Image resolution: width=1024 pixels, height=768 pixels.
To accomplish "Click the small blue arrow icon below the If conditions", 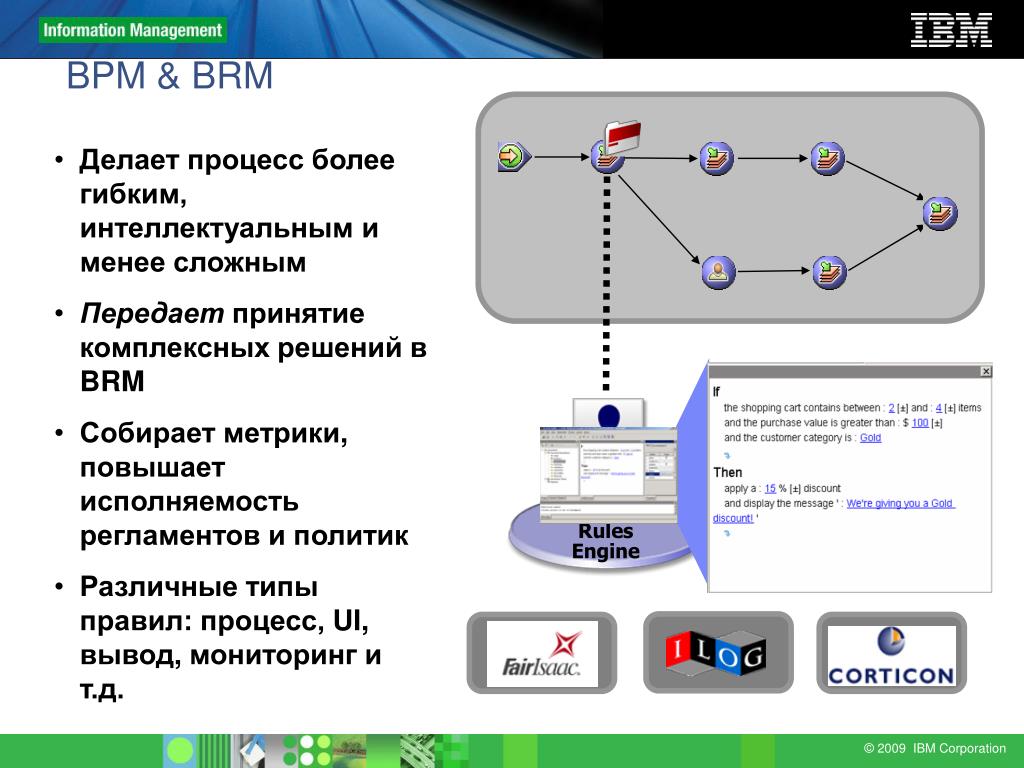I will pos(727,455).
